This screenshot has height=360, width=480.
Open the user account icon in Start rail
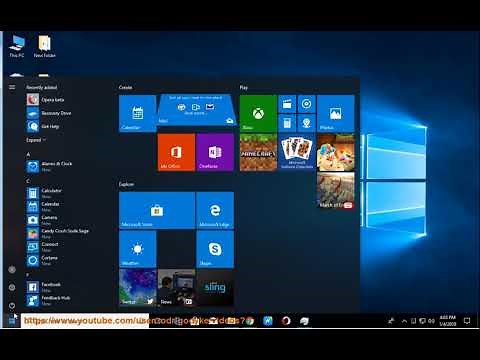[x=12, y=269]
